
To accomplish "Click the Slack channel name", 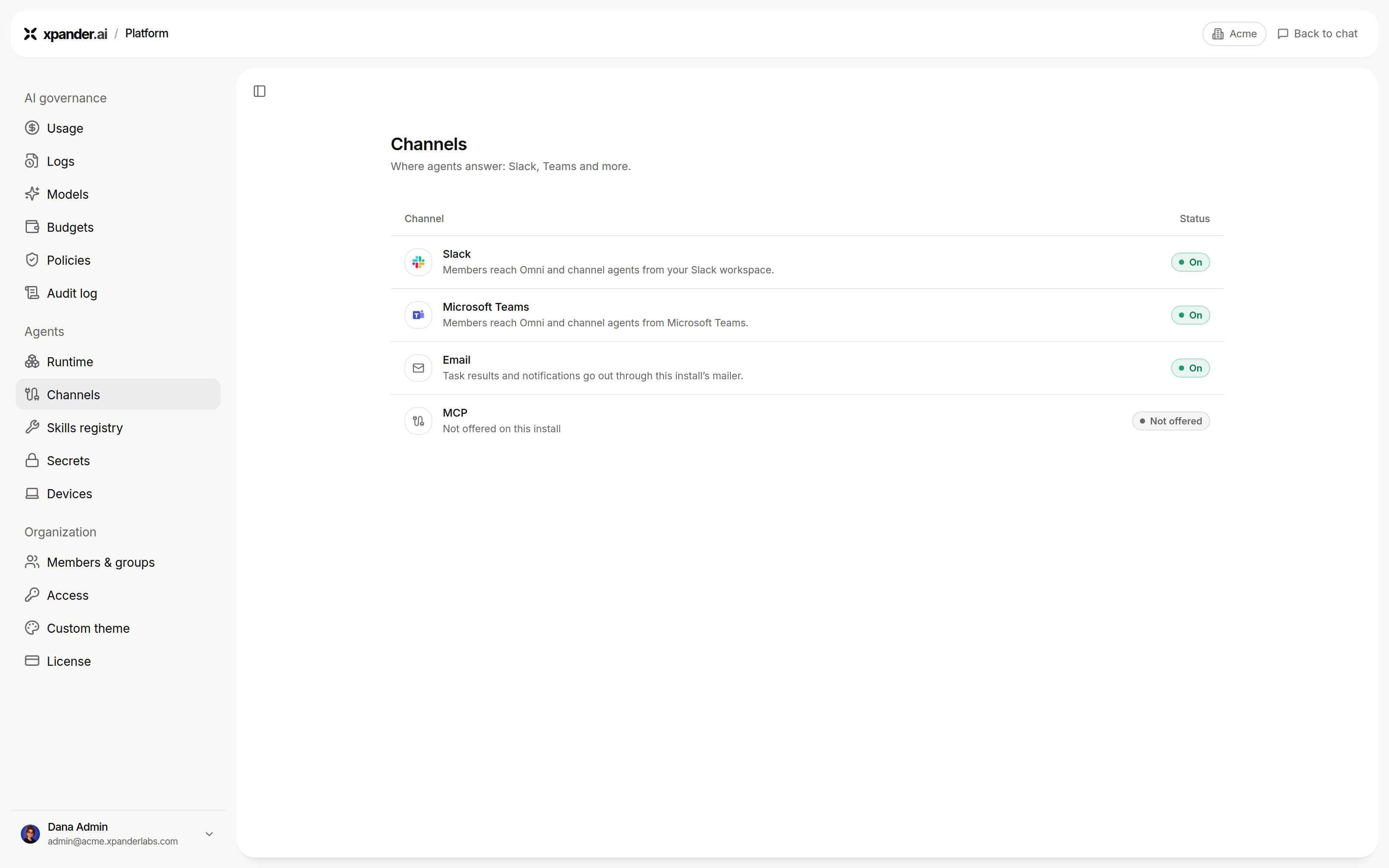I will [x=456, y=254].
